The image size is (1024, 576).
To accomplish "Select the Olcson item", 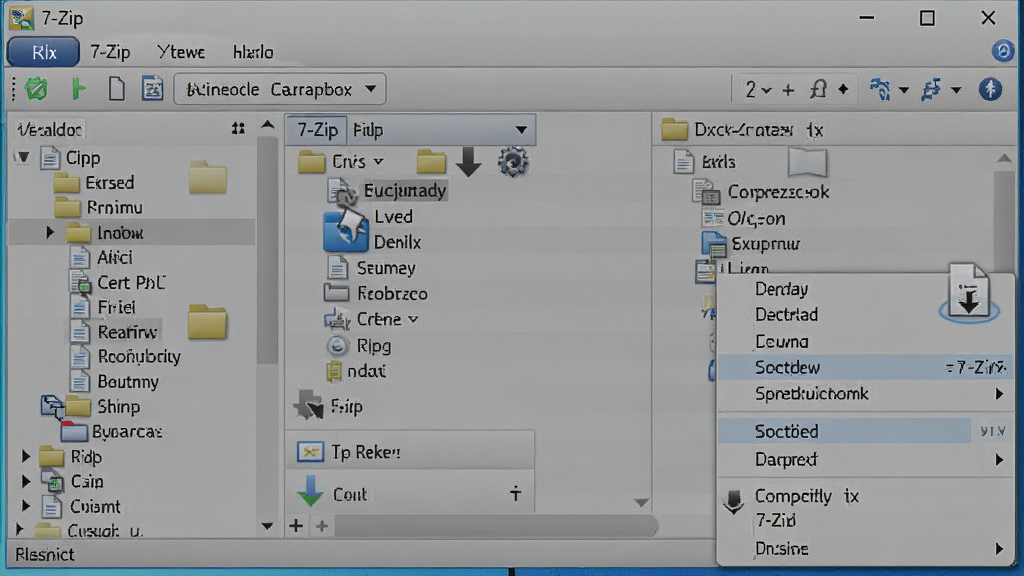I will click(x=743, y=219).
